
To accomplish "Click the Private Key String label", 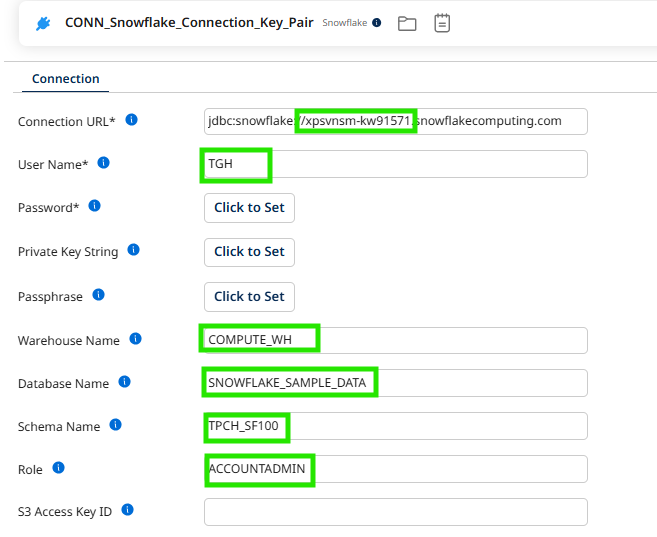I will [68, 252].
